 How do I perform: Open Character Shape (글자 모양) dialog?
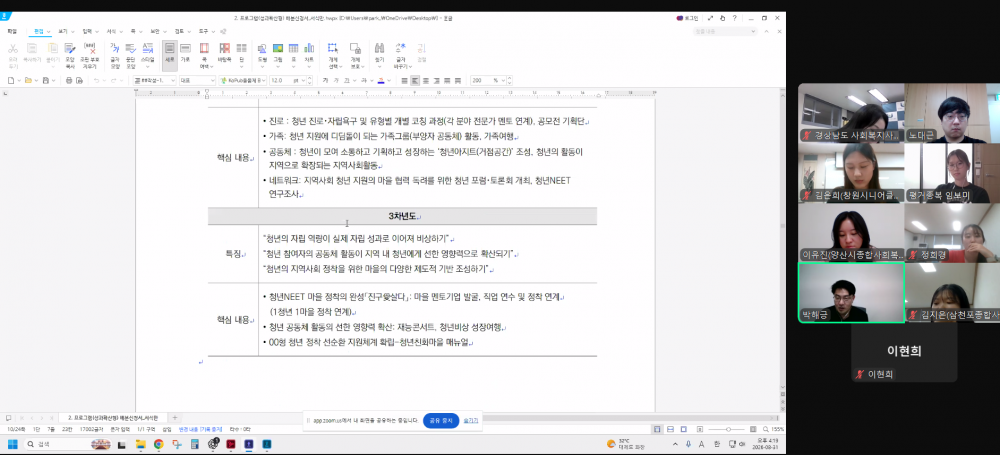coord(115,52)
